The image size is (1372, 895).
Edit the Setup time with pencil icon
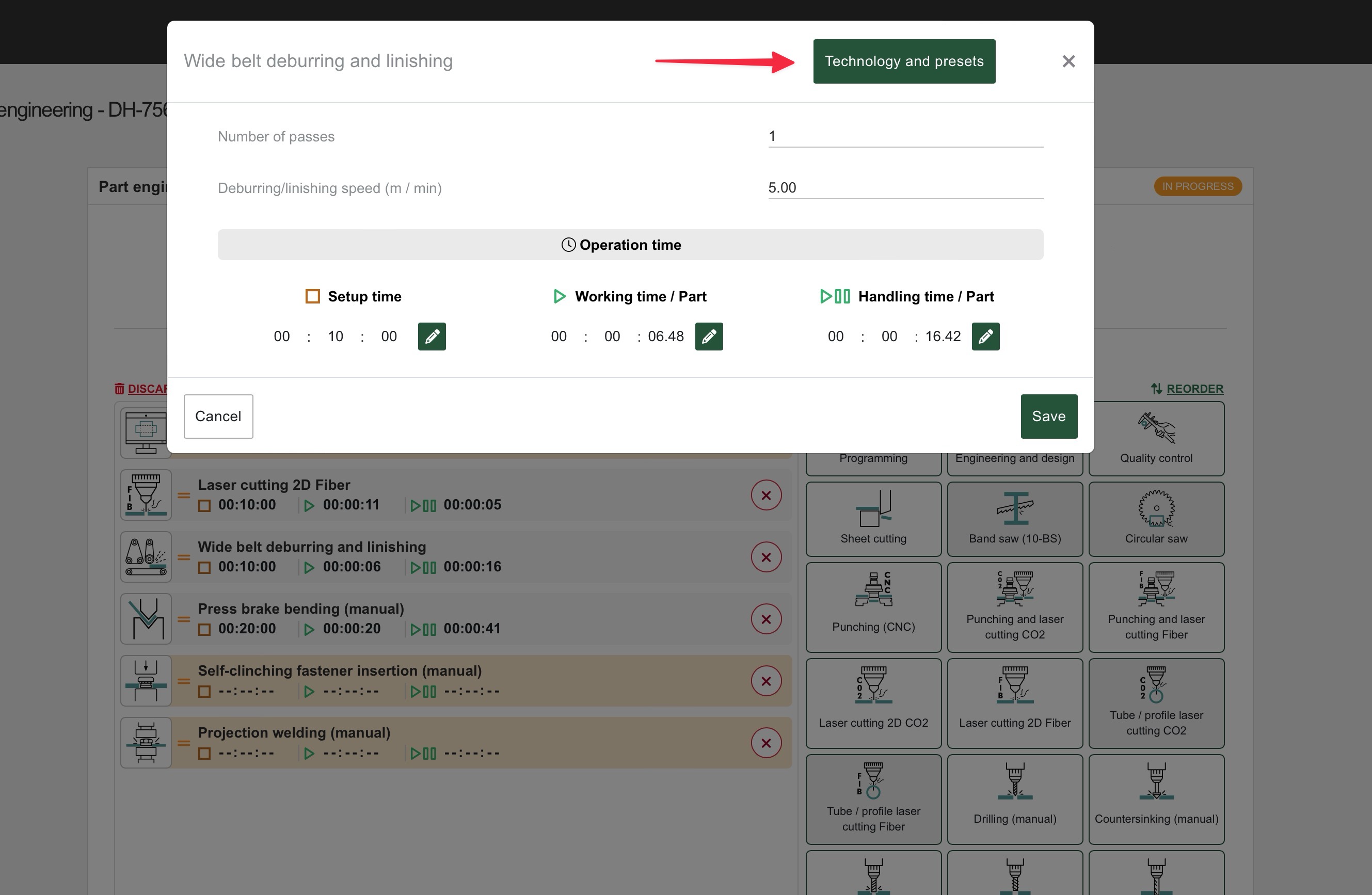point(431,336)
